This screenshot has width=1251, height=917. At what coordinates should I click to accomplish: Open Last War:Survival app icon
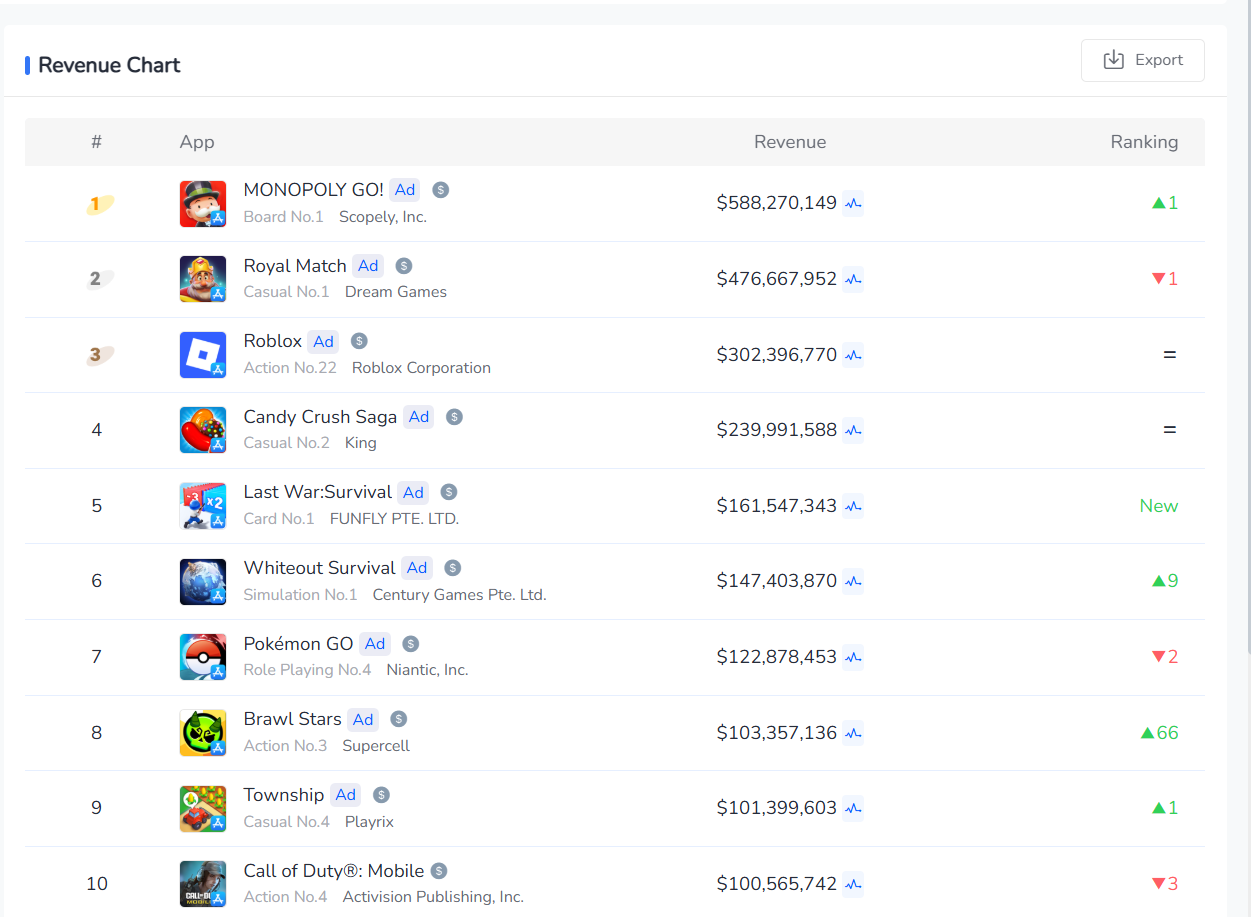203,506
